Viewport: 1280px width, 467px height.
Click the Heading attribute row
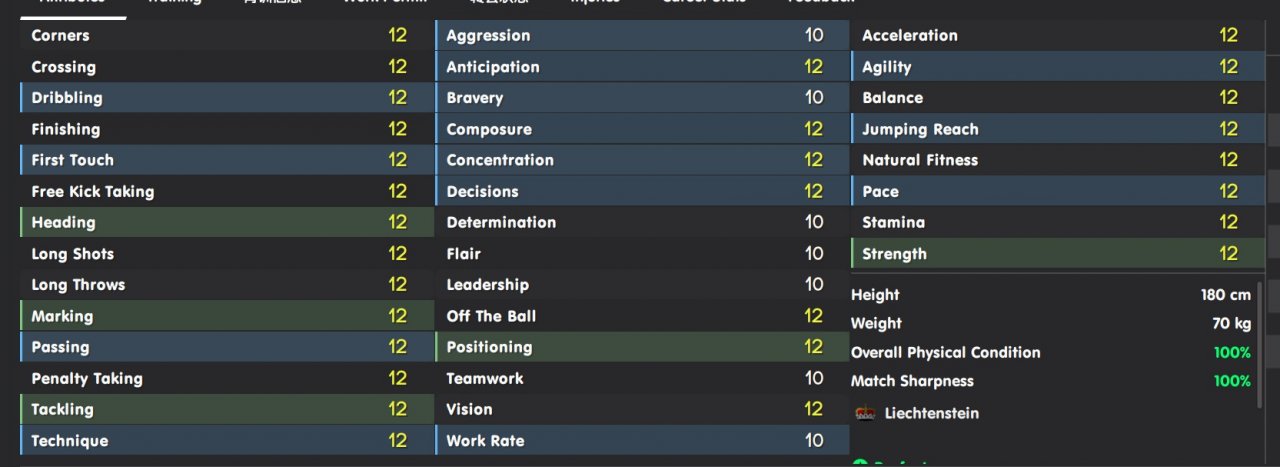click(225, 222)
